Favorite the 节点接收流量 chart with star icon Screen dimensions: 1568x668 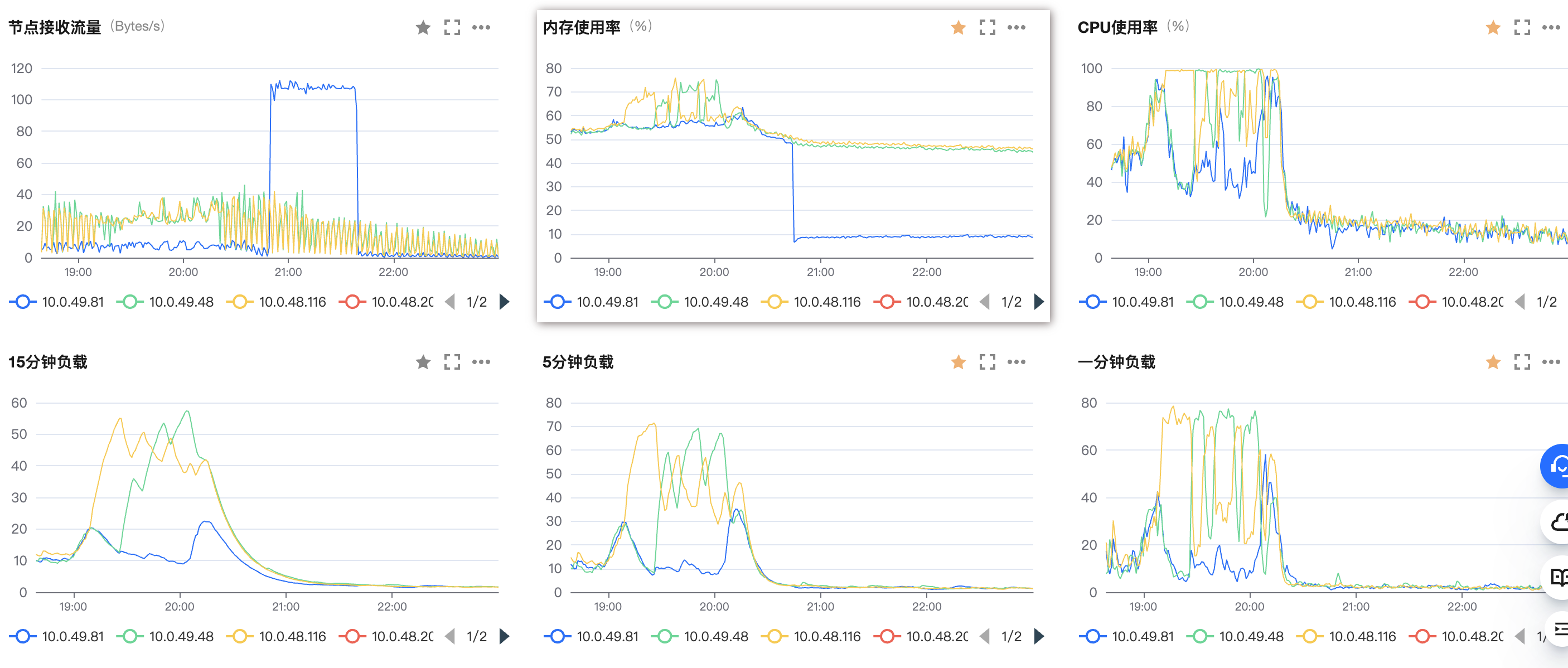[423, 27]
